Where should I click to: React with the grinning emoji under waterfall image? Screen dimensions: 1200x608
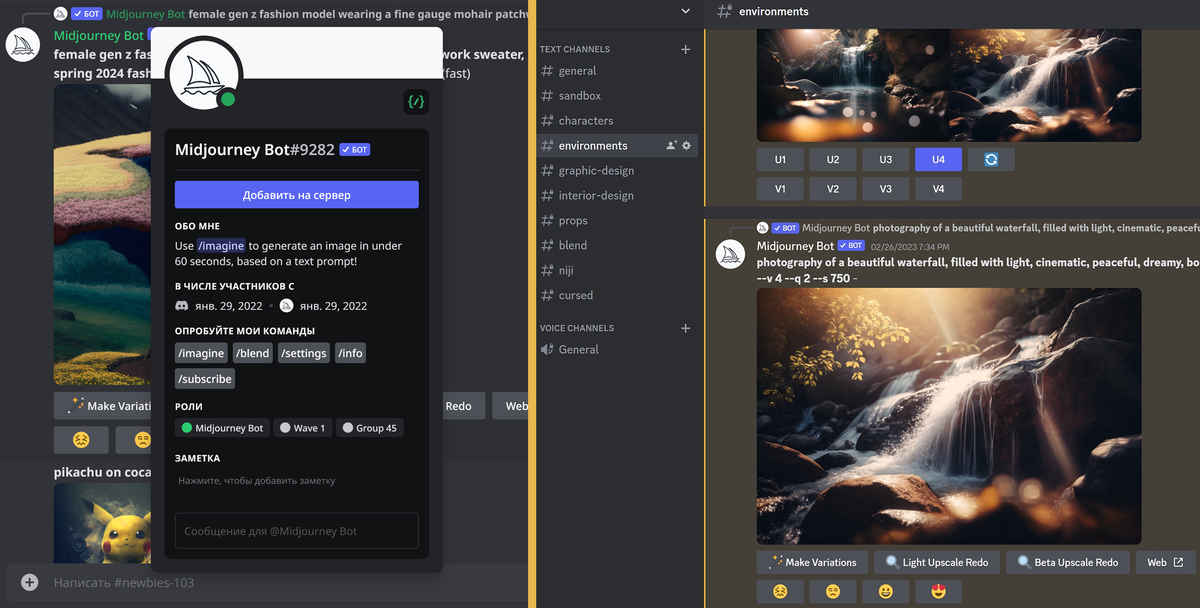885,591
